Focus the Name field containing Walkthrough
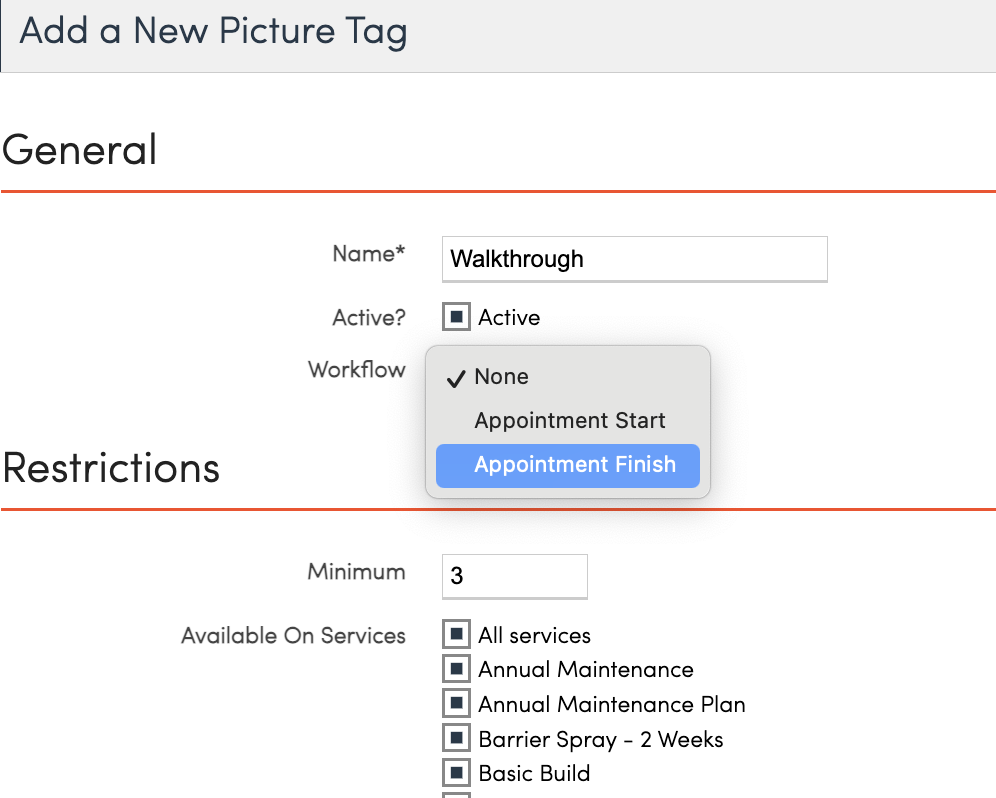This screenshot has width=996, height=798. 634,259
